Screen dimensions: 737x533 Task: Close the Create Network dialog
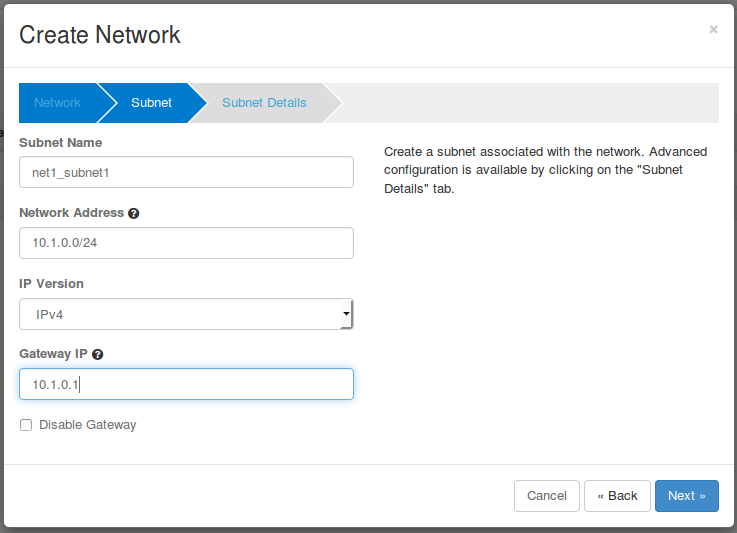pos(713,30)
